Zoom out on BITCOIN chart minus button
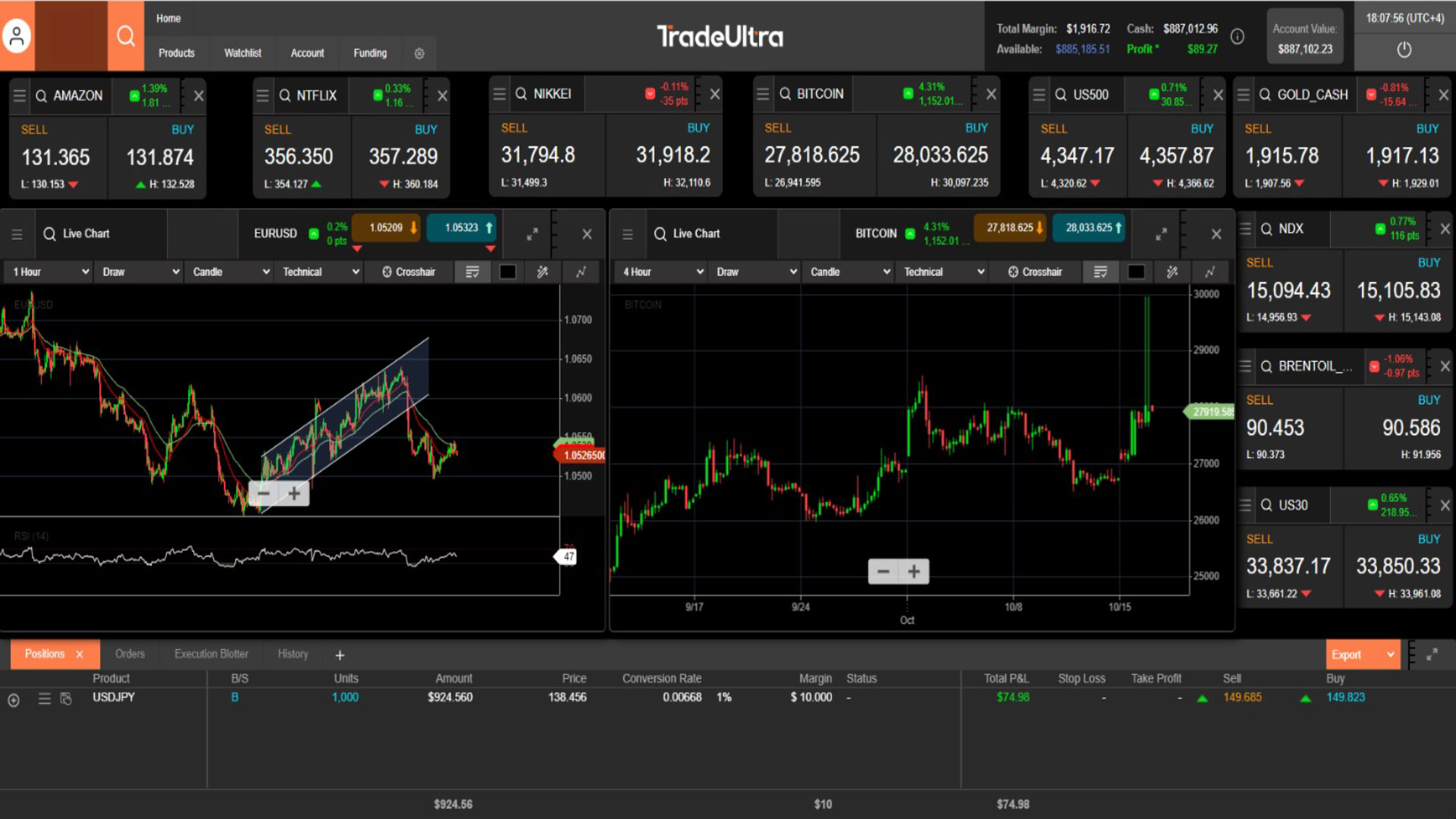This screenshot has height=819, width=1456. [x=883, y=571]
